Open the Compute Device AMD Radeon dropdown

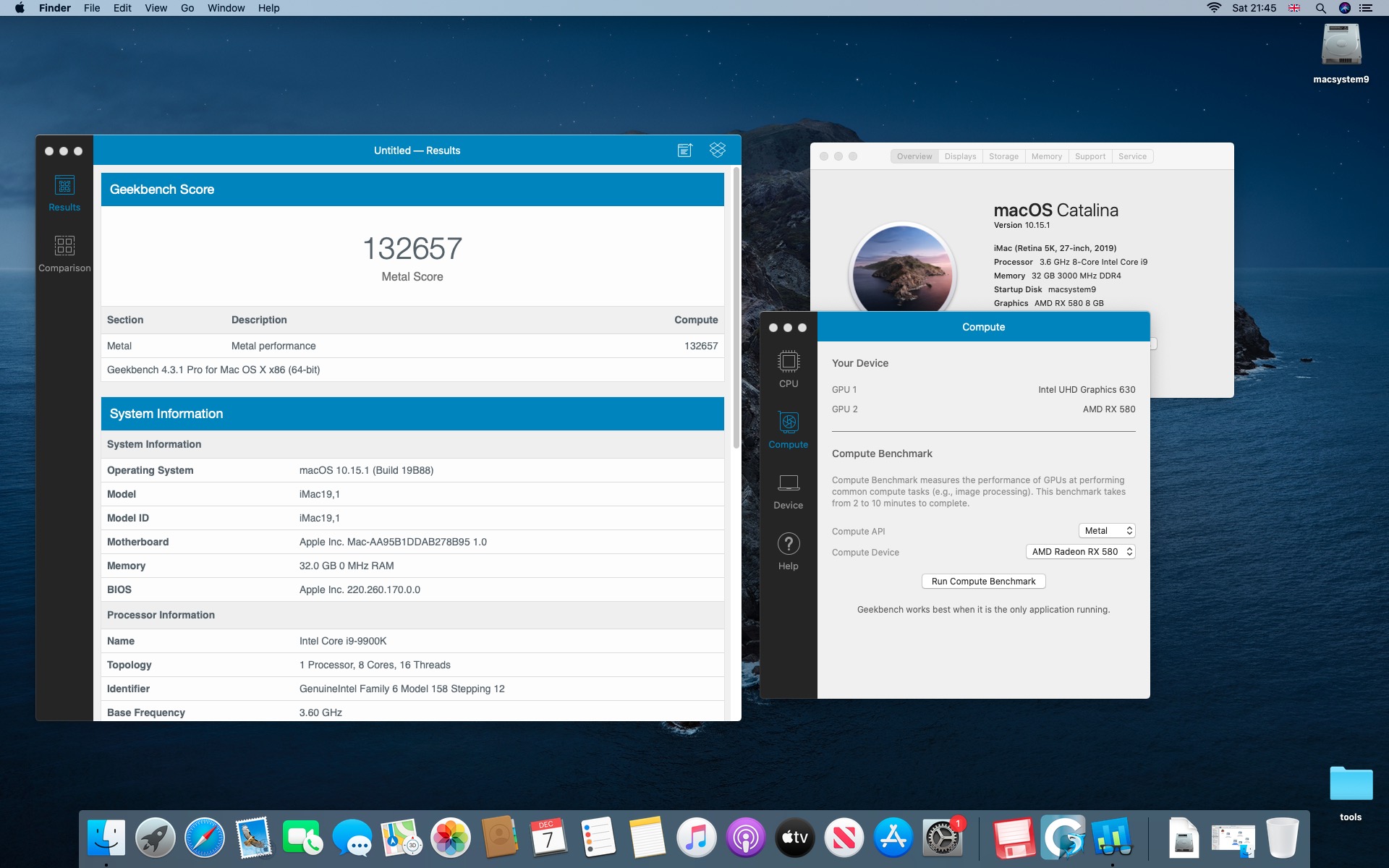(1080, 552)
